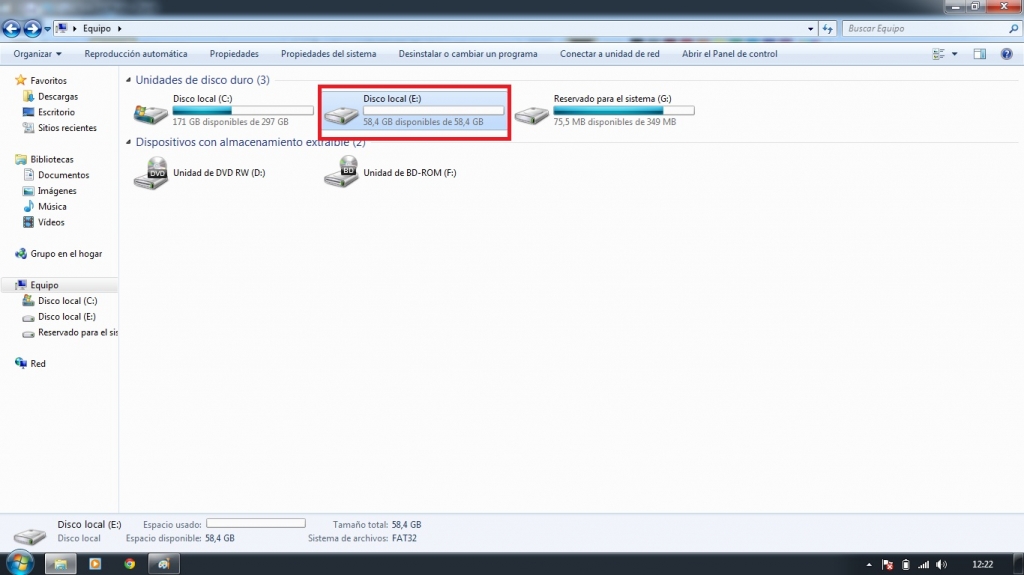1024x575 pixels.
Task: Click Propiedades del sistema in the toolbar
Action: (328, 54)
